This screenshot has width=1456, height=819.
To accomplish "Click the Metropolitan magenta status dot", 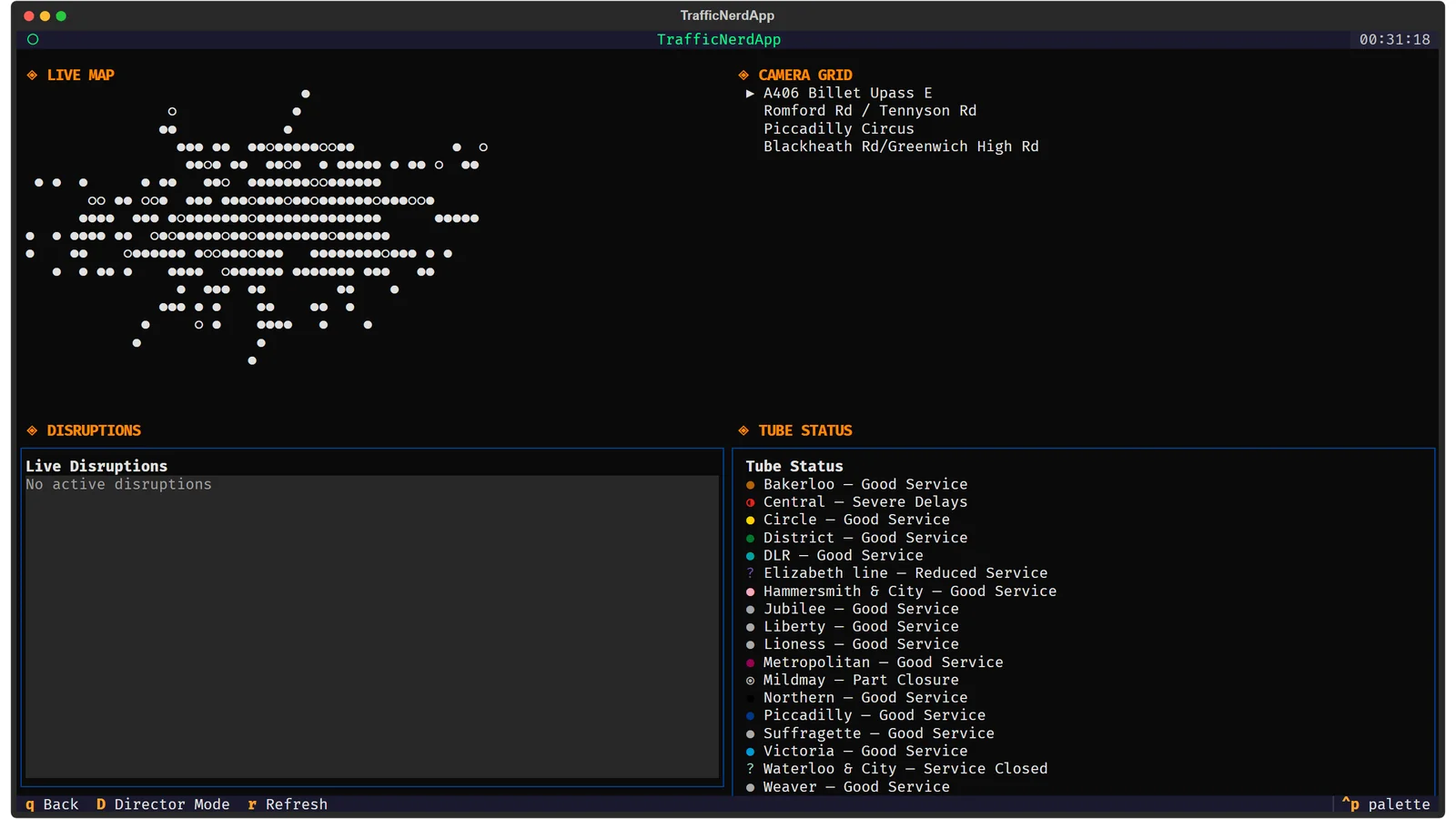I will coord(751,663).
